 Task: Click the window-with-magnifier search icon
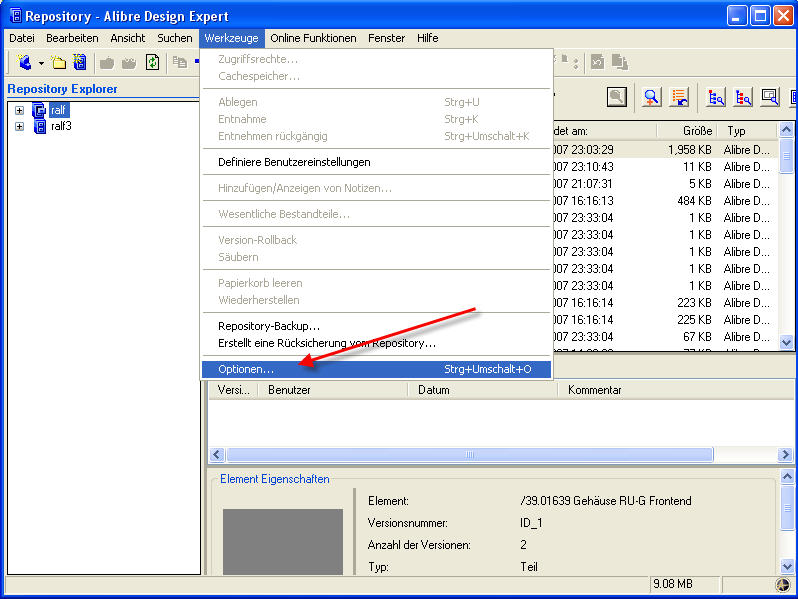pyautogui.click(x=770, y=96)
